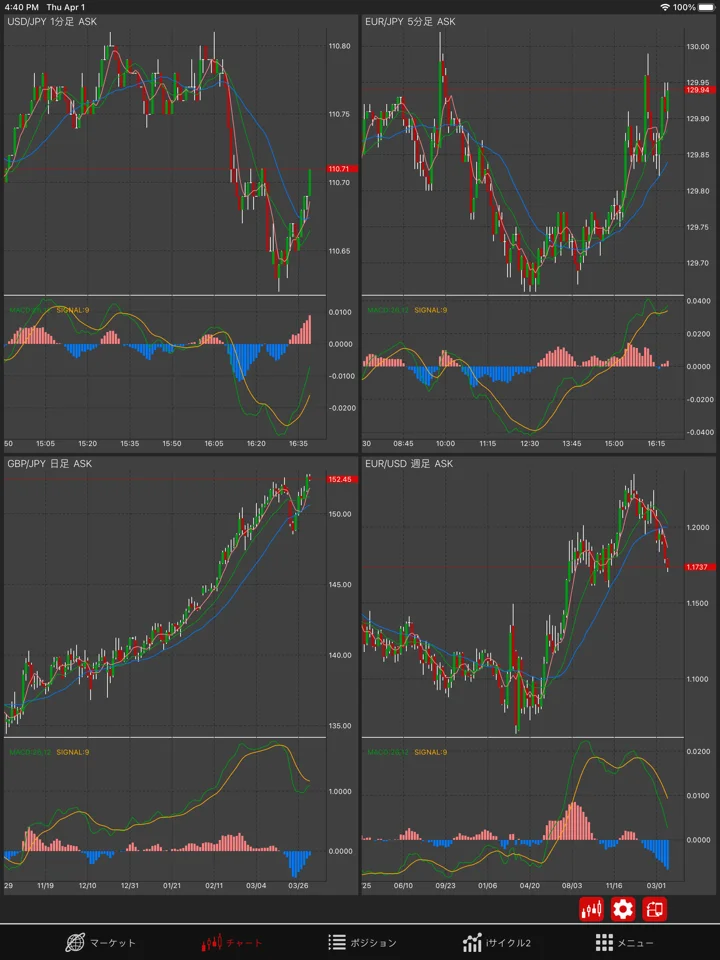Tap the red screen rotation layout icon
The image size is (720, 960).
coord(654,909)
